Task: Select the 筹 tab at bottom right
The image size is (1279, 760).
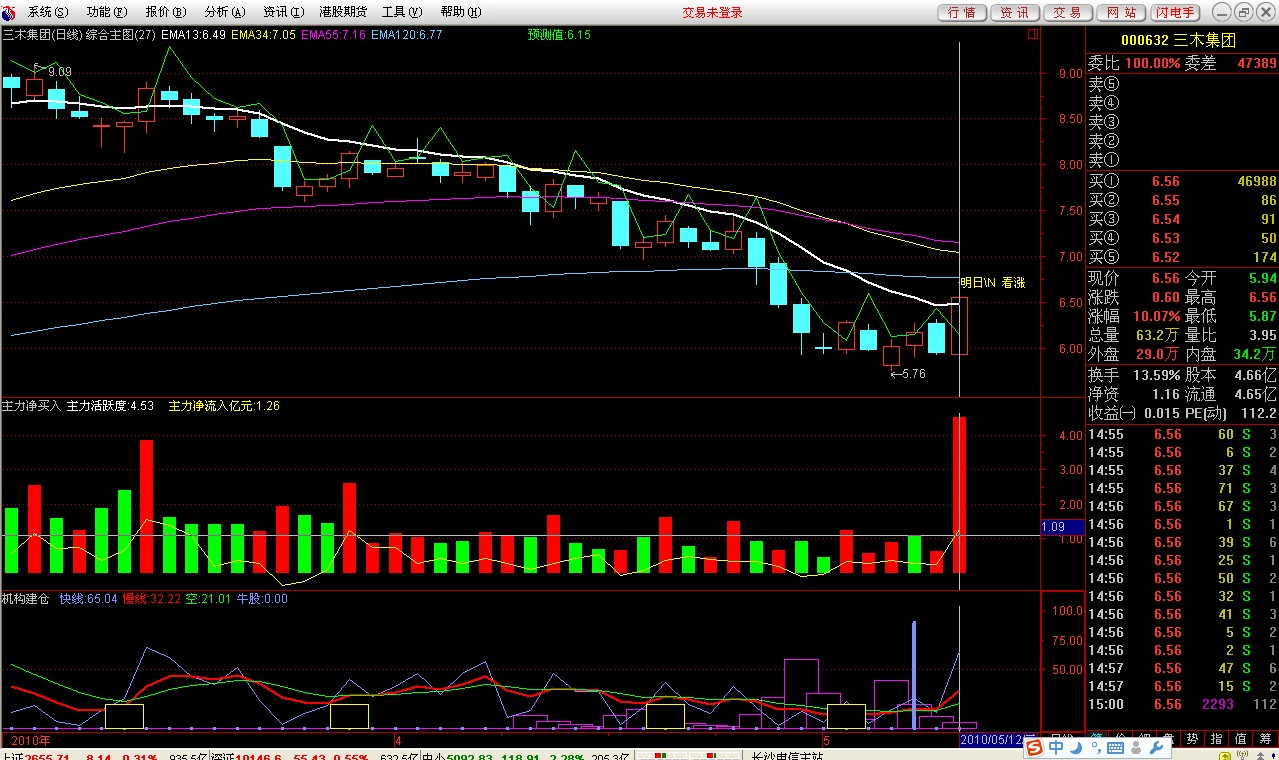Action: coord(1265,739)
